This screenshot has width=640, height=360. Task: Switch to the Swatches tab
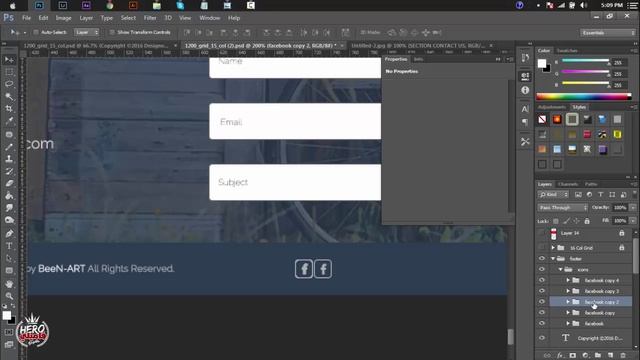567,51
